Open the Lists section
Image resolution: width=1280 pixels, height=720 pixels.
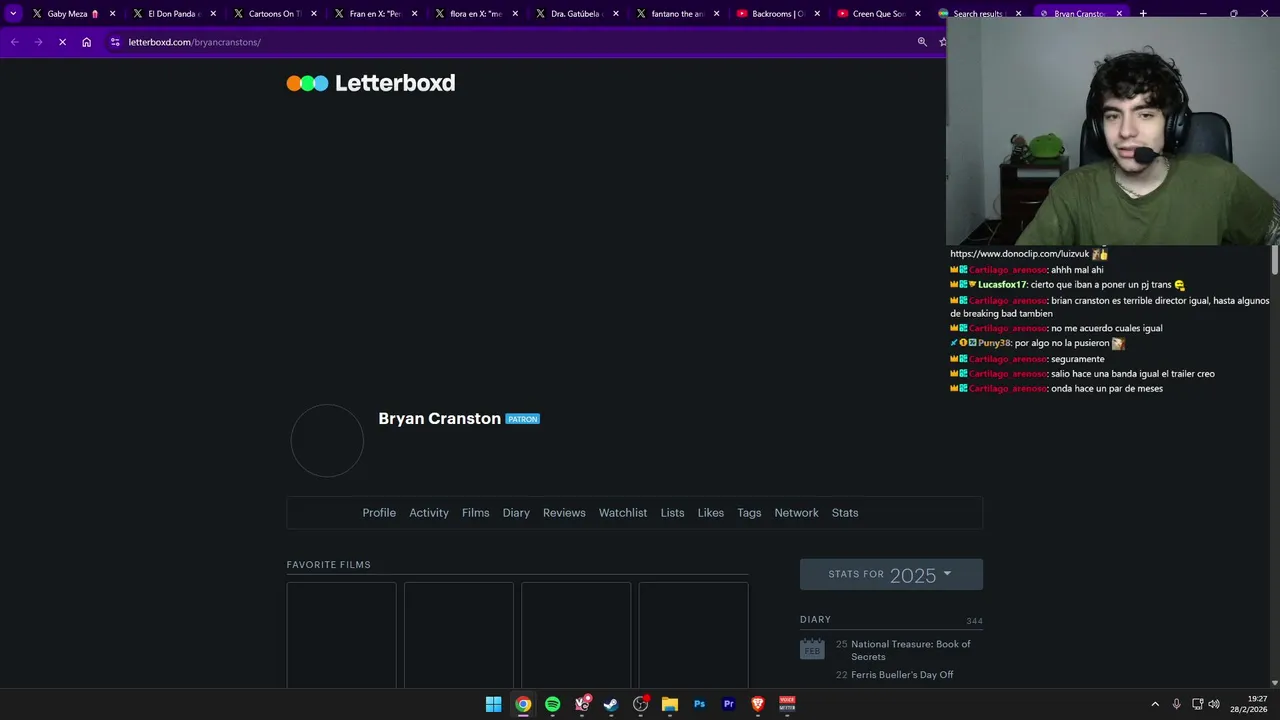(673, 513)
